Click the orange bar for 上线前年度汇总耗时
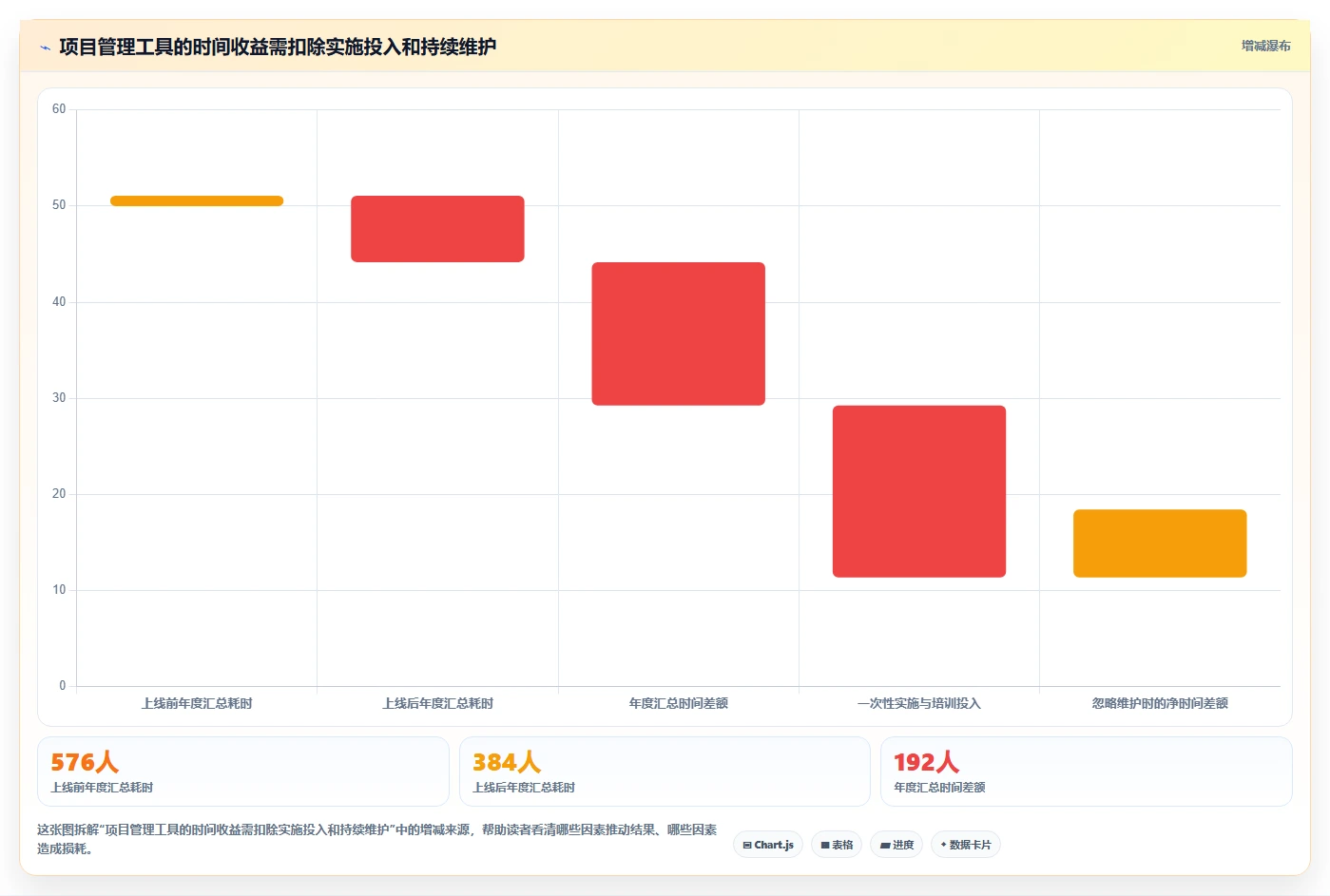The width and height of the screenshot is (1330, 896). tap(197, 200)
